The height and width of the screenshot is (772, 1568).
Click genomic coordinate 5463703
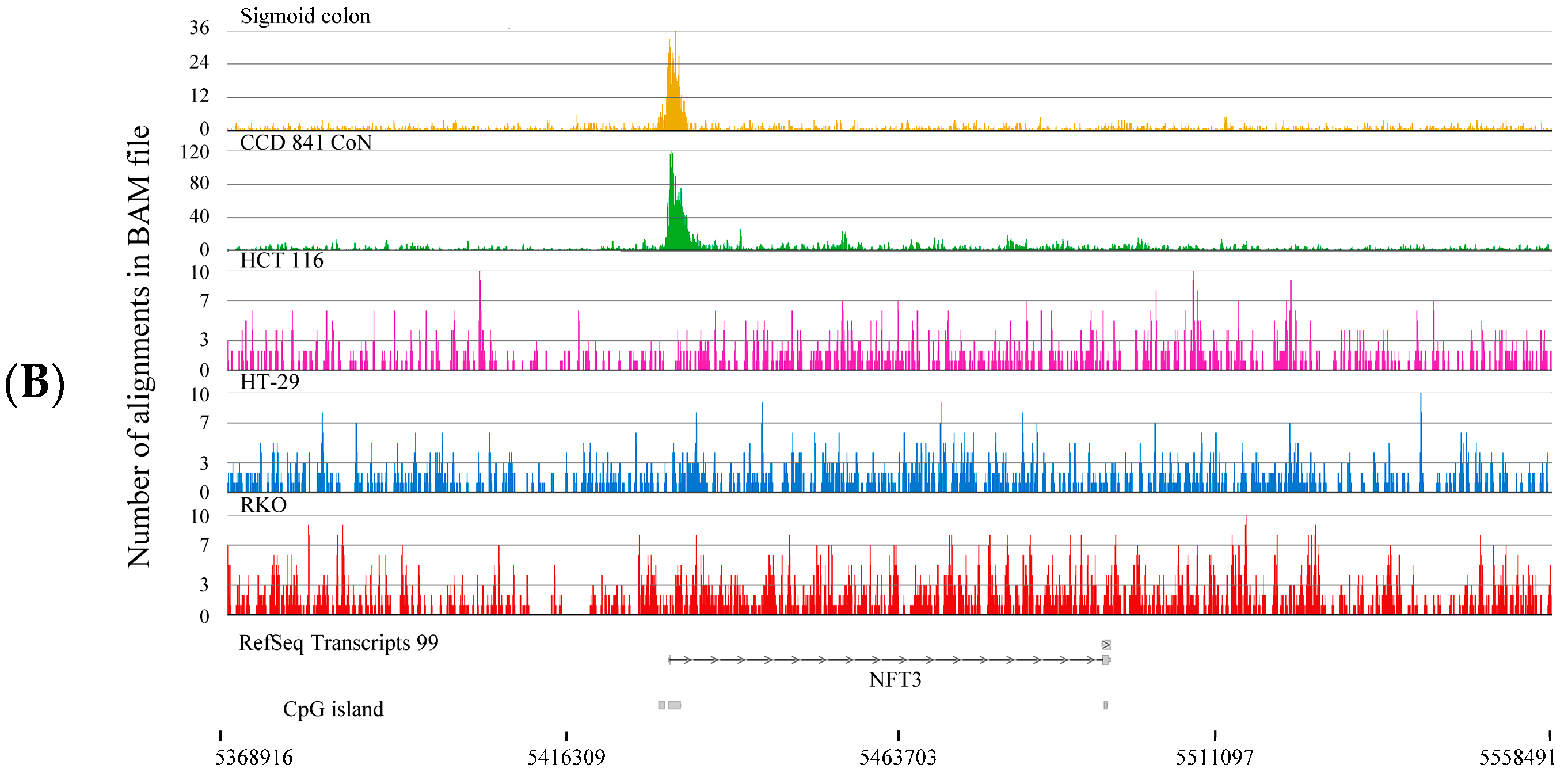[898, 758]
